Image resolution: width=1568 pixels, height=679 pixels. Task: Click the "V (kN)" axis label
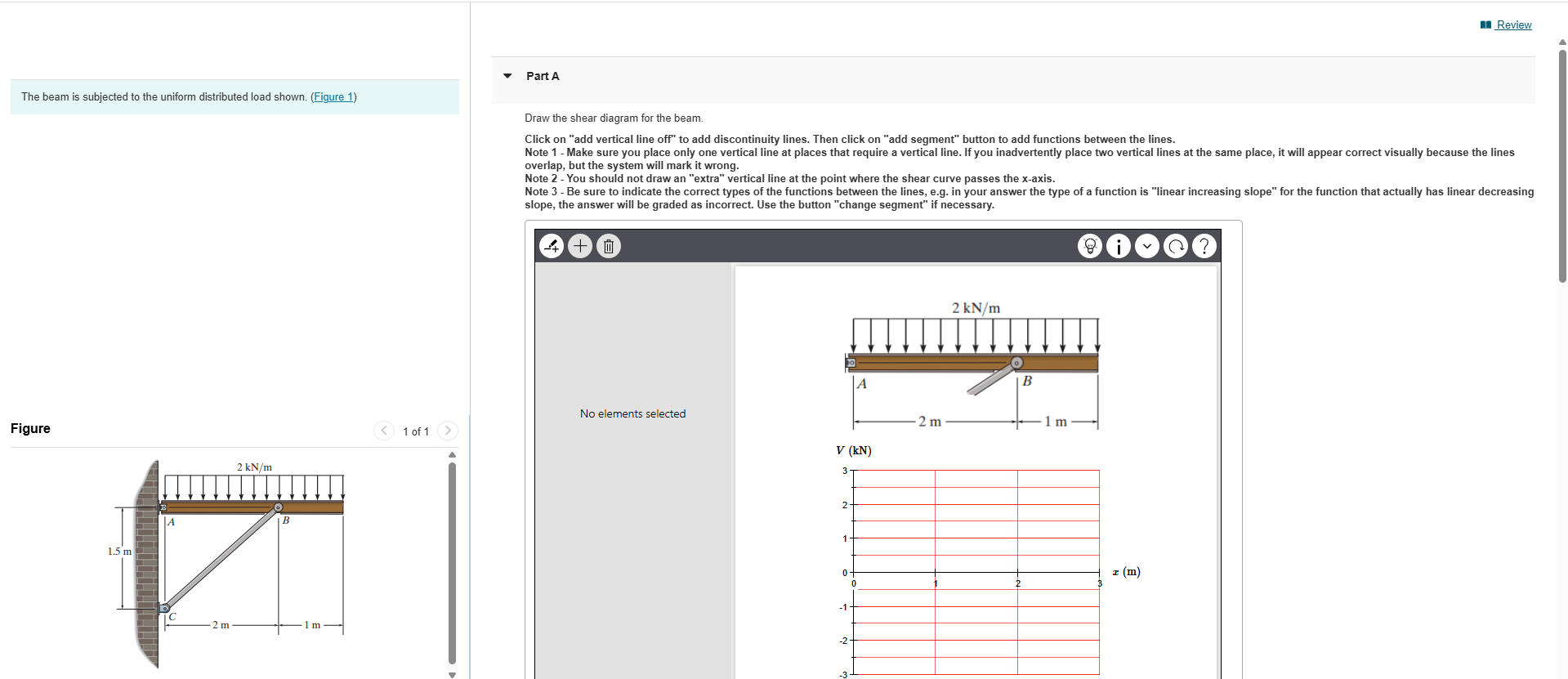(x=854, y=450)
